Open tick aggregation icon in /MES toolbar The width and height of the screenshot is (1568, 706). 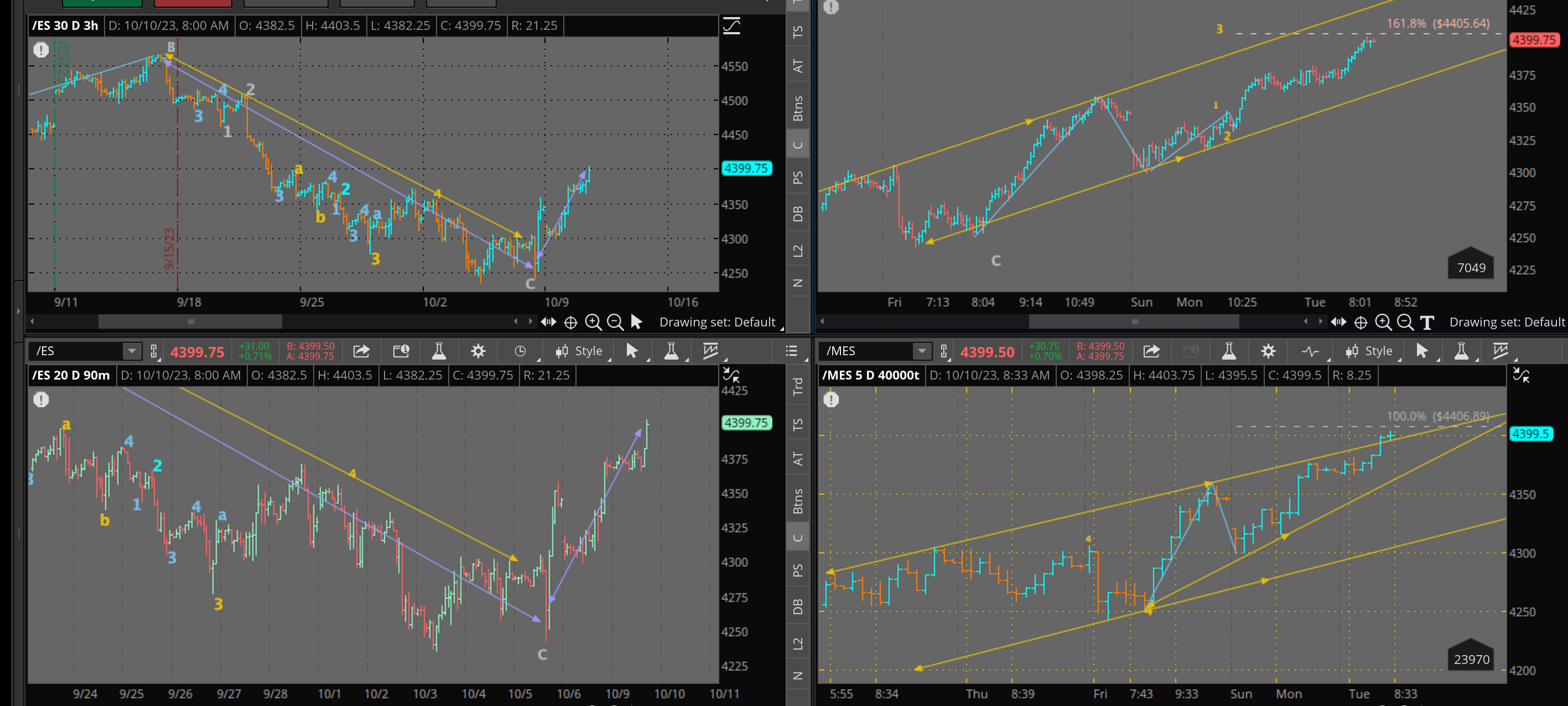click(x=1309, y=351)
